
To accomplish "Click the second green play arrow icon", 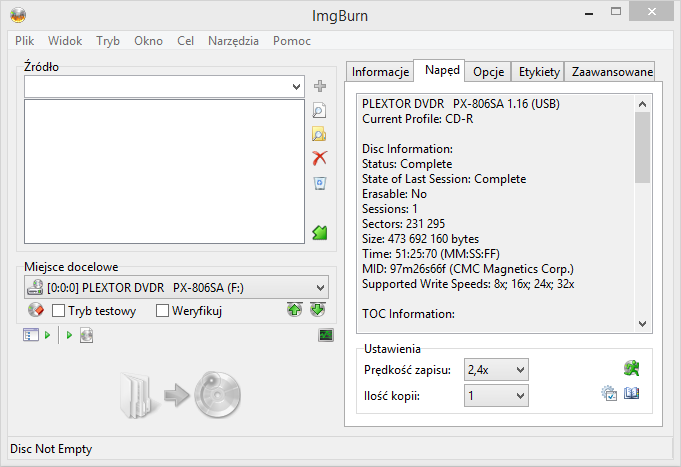I will 69,335.
